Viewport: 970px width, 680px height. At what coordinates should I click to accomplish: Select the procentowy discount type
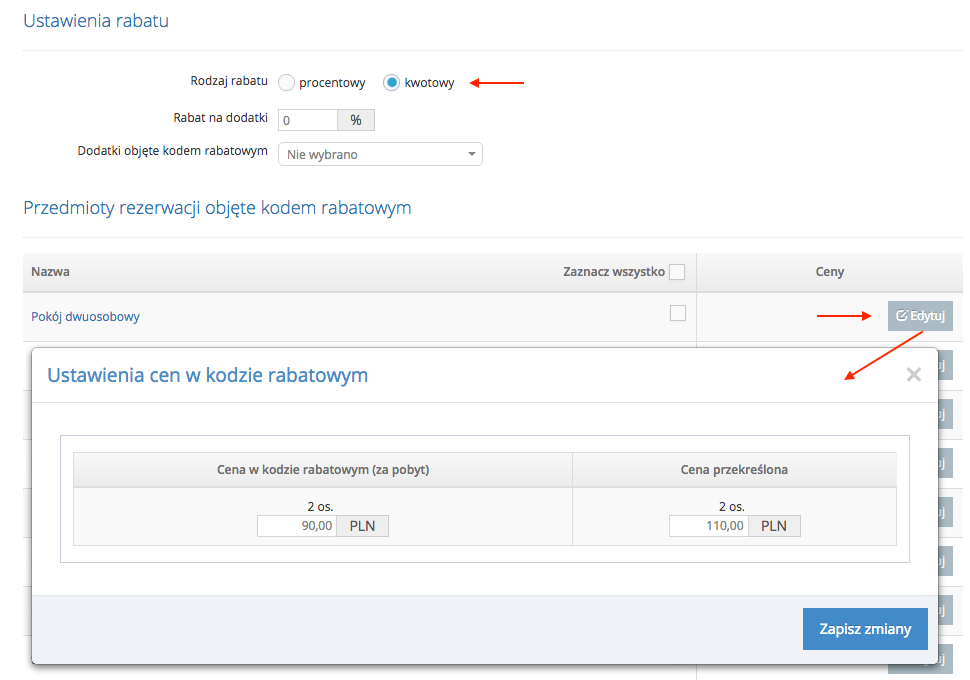pyautogui.click(x=286, y=82)
